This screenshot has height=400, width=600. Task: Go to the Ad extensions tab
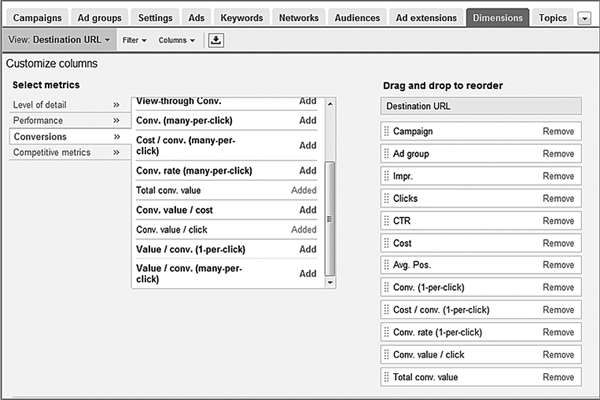coord(426,18)
